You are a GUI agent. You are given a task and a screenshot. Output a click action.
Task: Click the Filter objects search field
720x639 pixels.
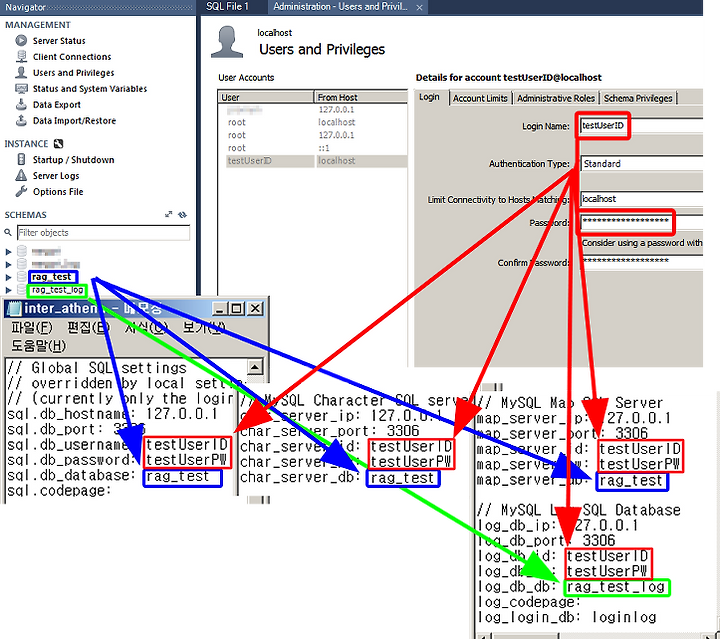[x=103, y=233]
